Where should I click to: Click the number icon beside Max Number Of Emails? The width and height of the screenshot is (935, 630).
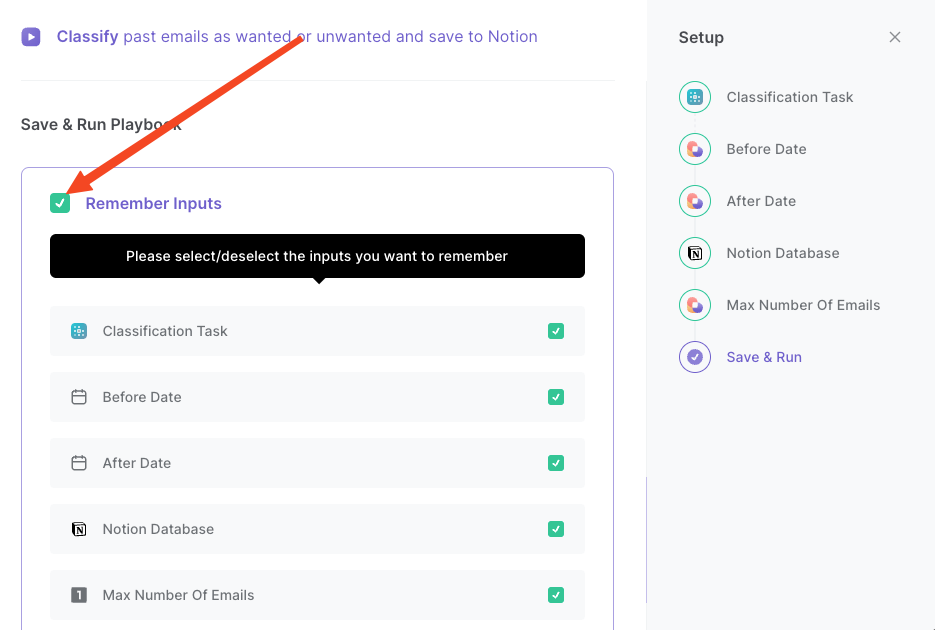[79, 595]
